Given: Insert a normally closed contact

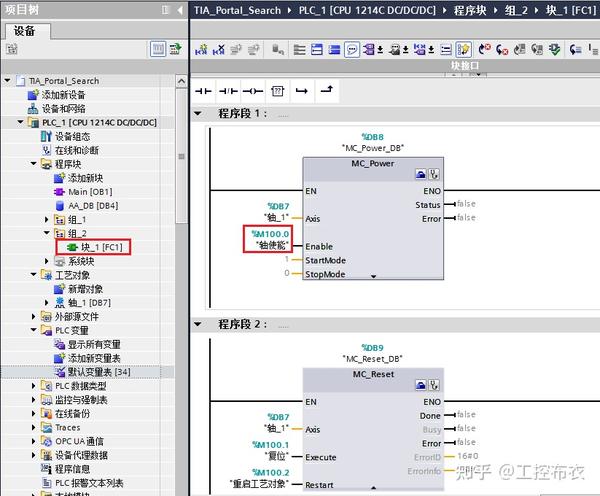Looking at the screenshot, I should point(228,91).
